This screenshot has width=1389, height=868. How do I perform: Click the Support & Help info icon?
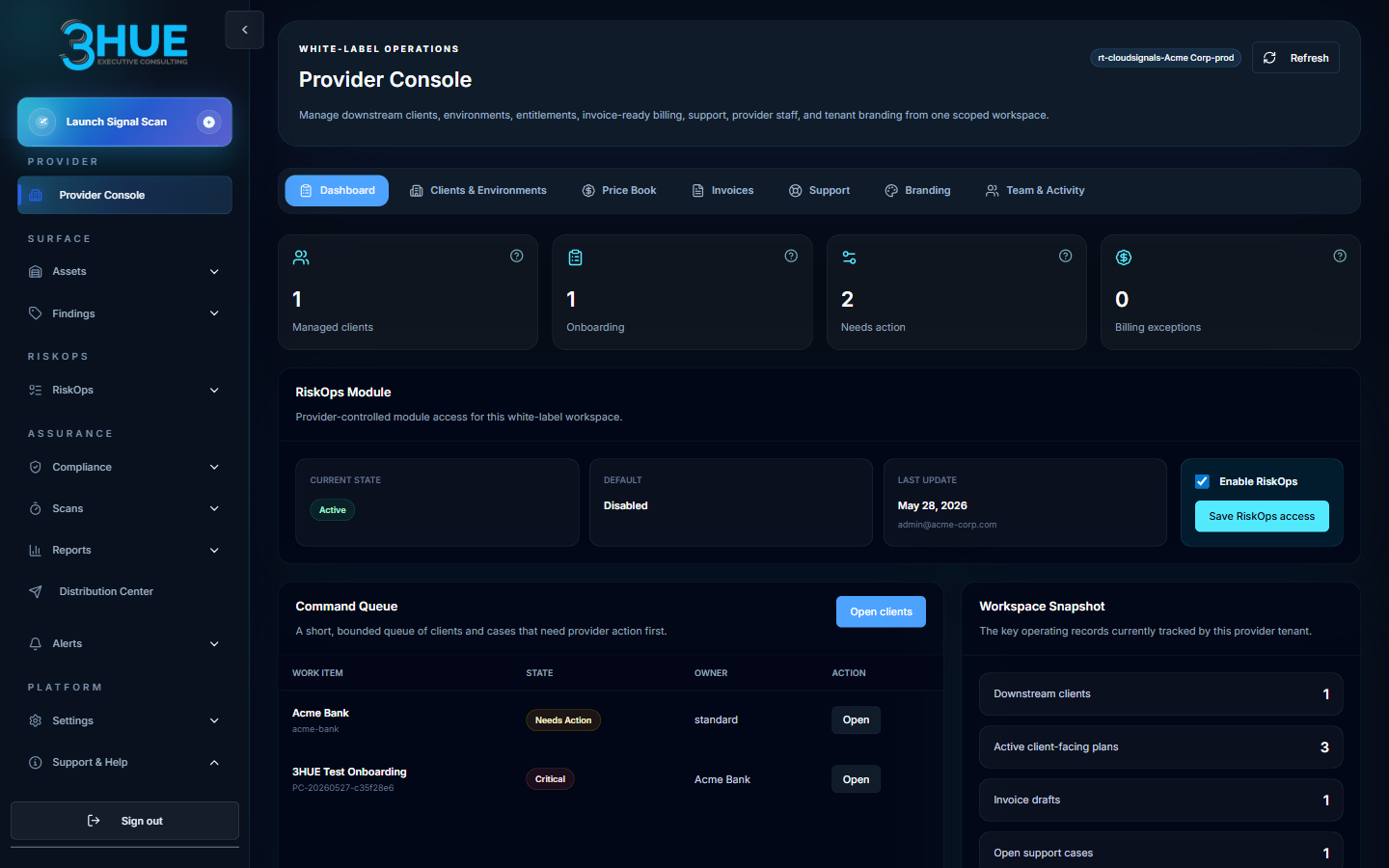[36, 763]
